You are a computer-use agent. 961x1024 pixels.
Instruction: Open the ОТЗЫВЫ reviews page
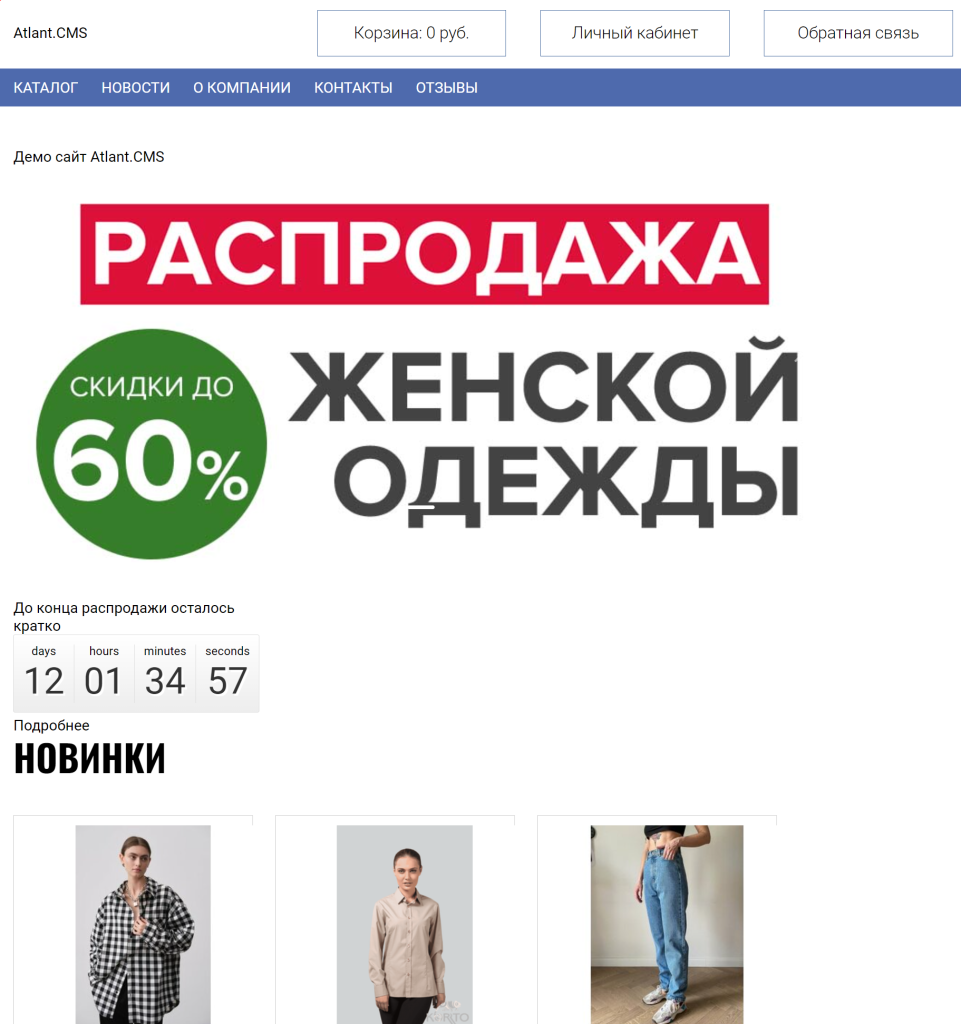tap(447, 88)
